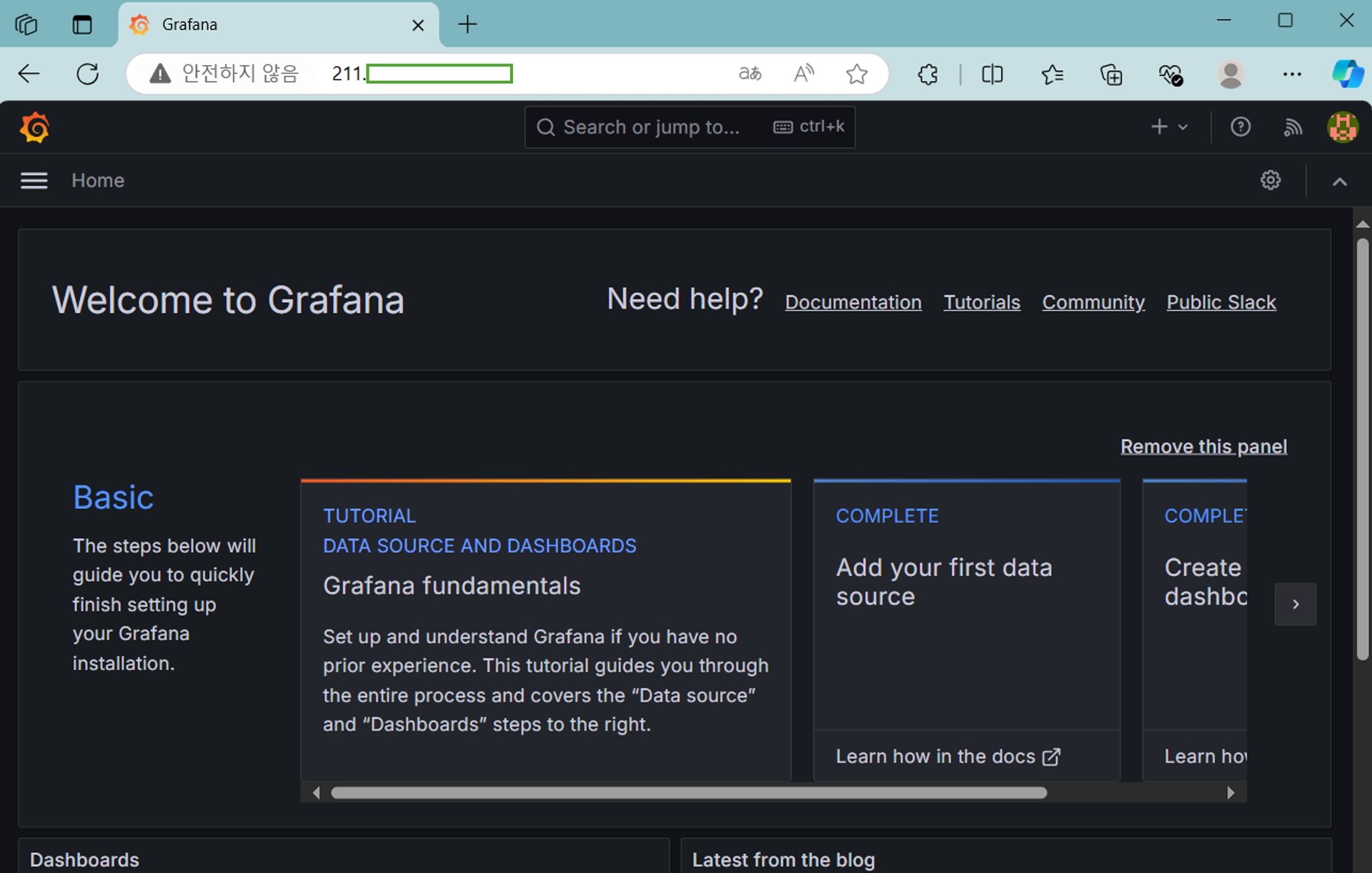Click the horizontal scrollbar thumb
This screenshot has width=1372, height=873.
(688, 793)
